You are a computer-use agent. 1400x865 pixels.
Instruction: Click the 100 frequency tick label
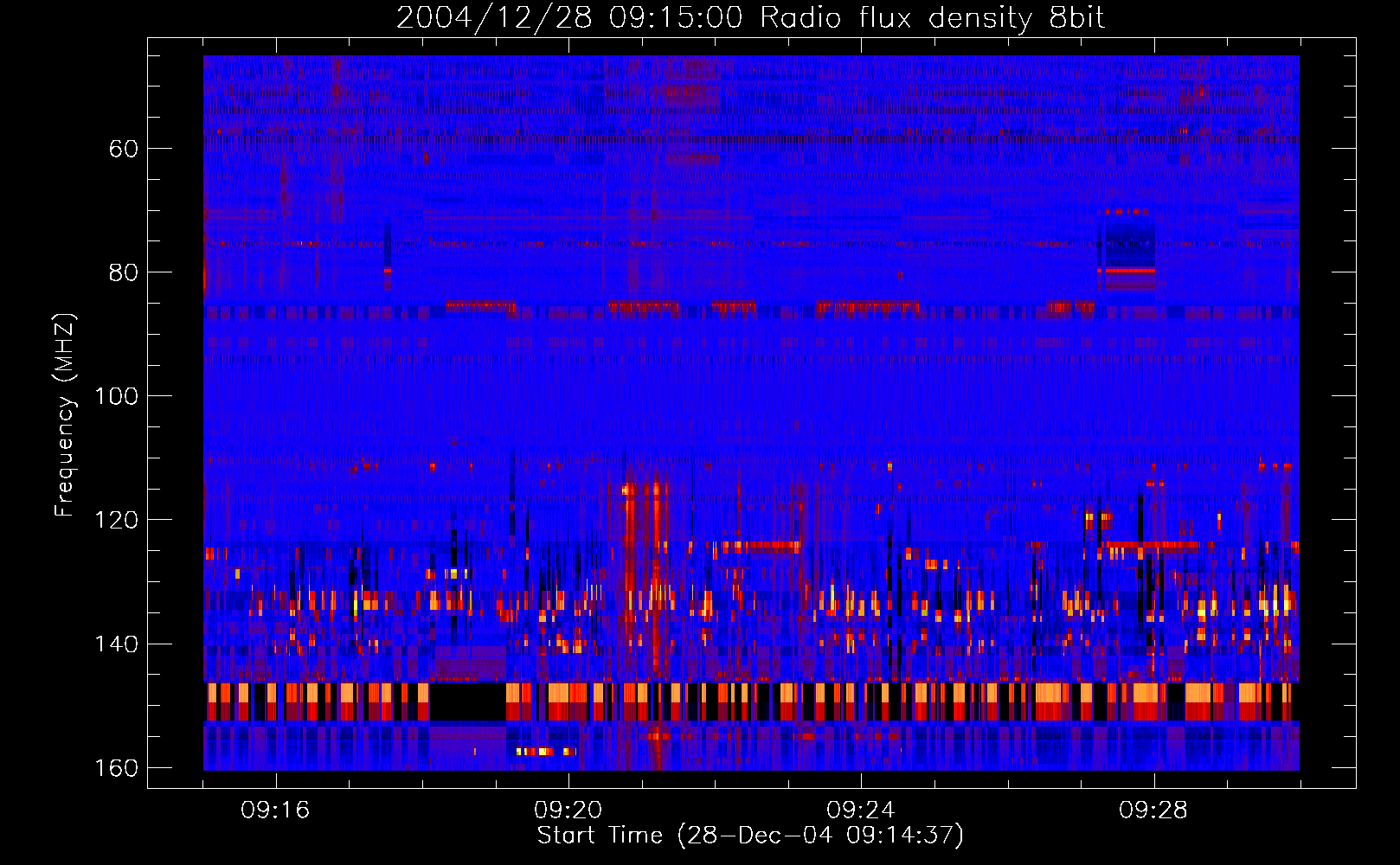click(116, 396)
